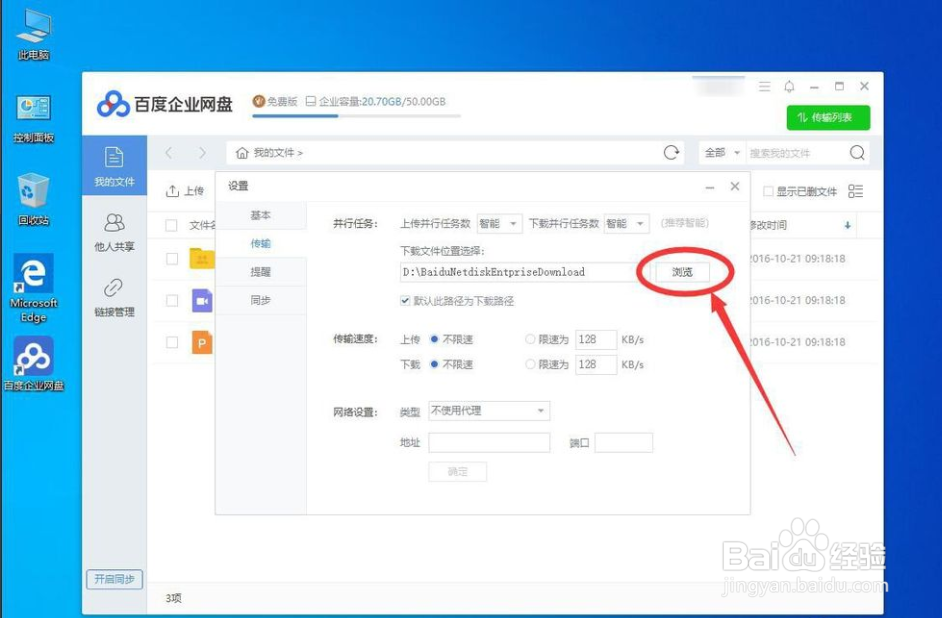This screenshot has width=942, height=618.
Task: Refresh the file list
Action: [x=669, y=152]
